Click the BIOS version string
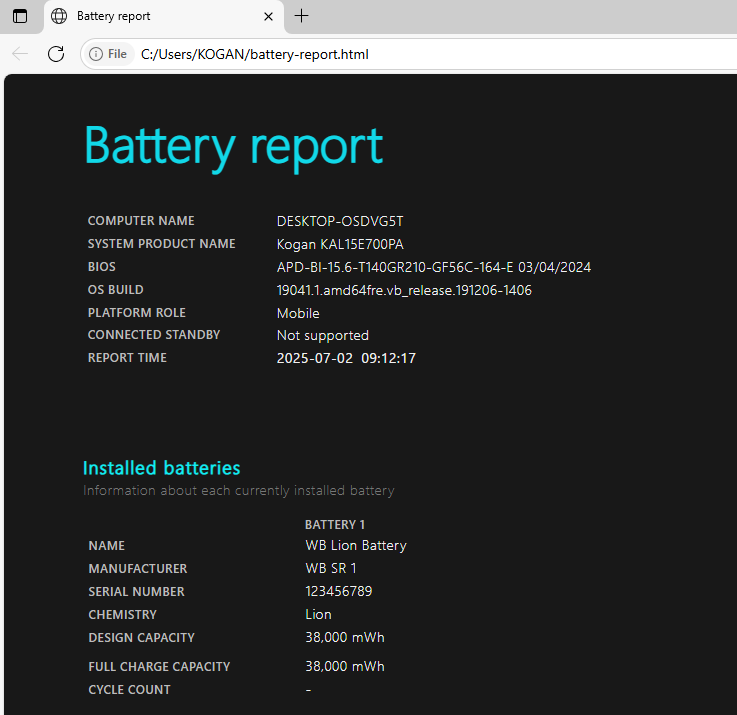Image resolution: width=737 pixels, height=715 pixels. click(x=433, y=267)
